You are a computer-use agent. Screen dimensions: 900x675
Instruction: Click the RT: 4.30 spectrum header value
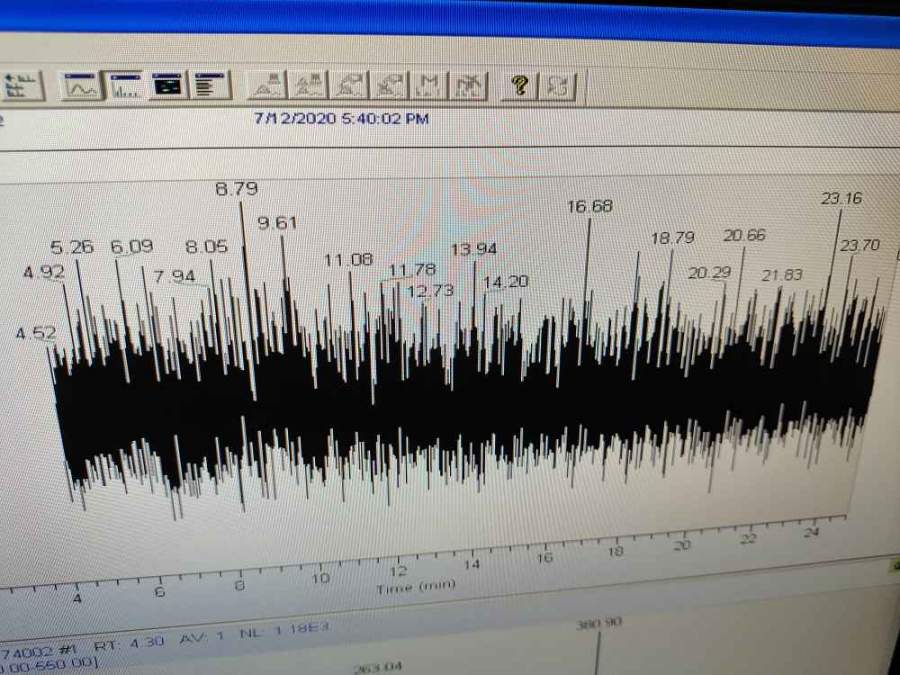pos(129,643)
